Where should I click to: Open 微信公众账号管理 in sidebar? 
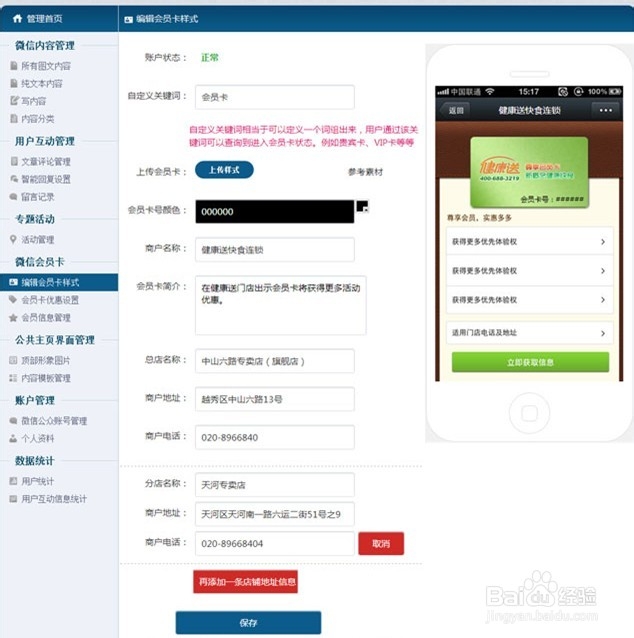[x=54, y=421]
